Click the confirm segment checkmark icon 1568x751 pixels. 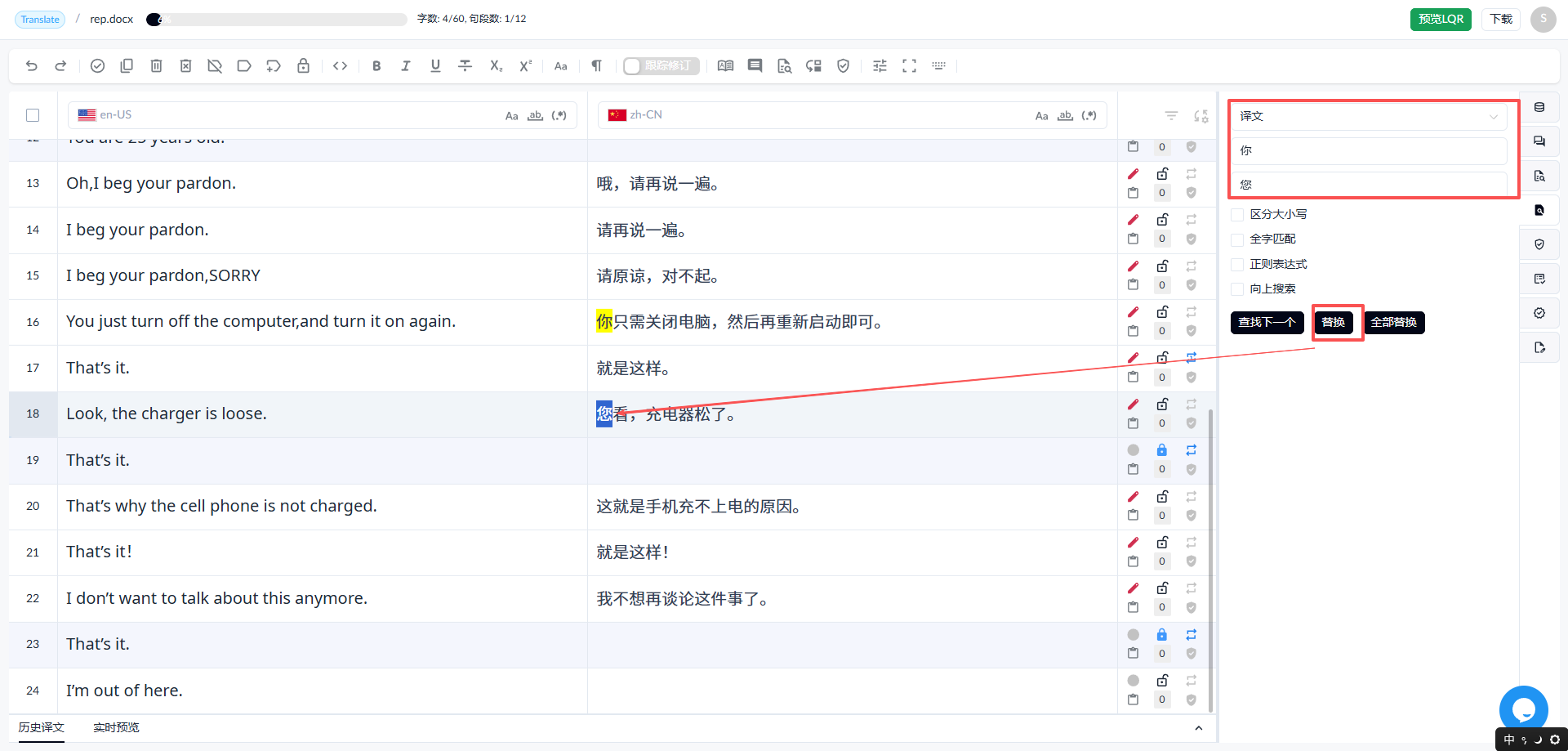[97, 66]
